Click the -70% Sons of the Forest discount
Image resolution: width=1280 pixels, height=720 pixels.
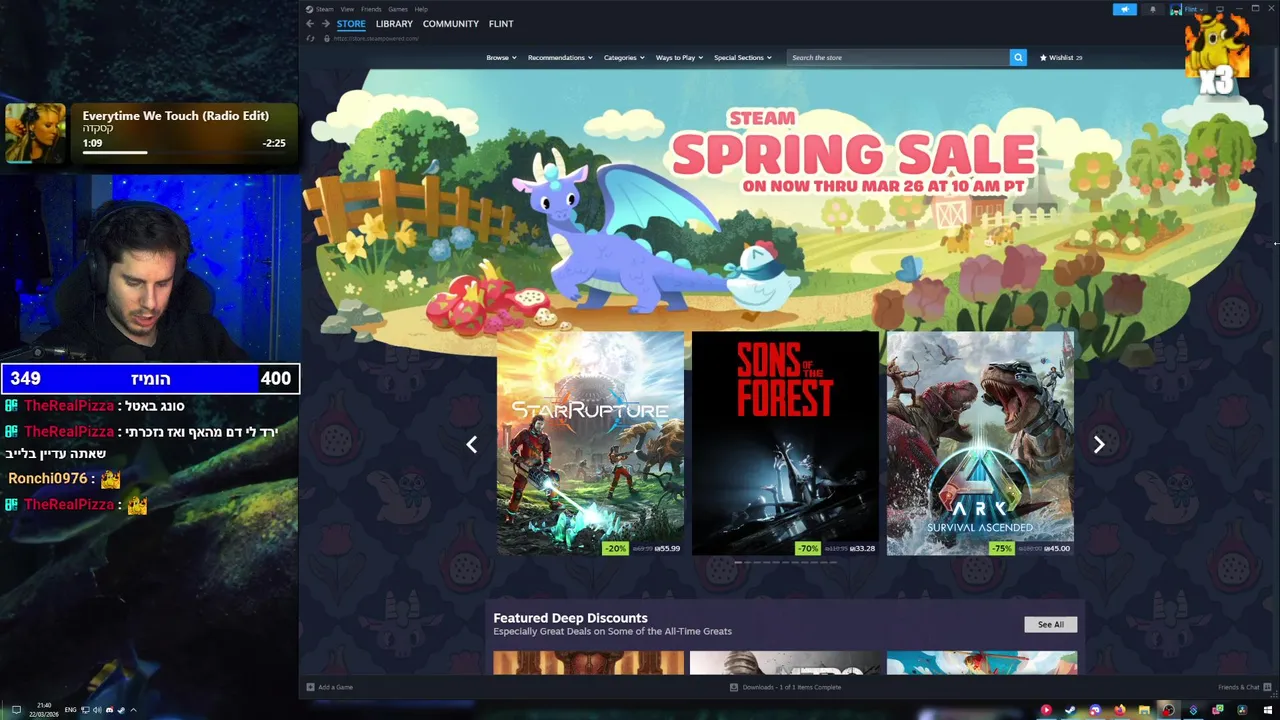(808, 548)
